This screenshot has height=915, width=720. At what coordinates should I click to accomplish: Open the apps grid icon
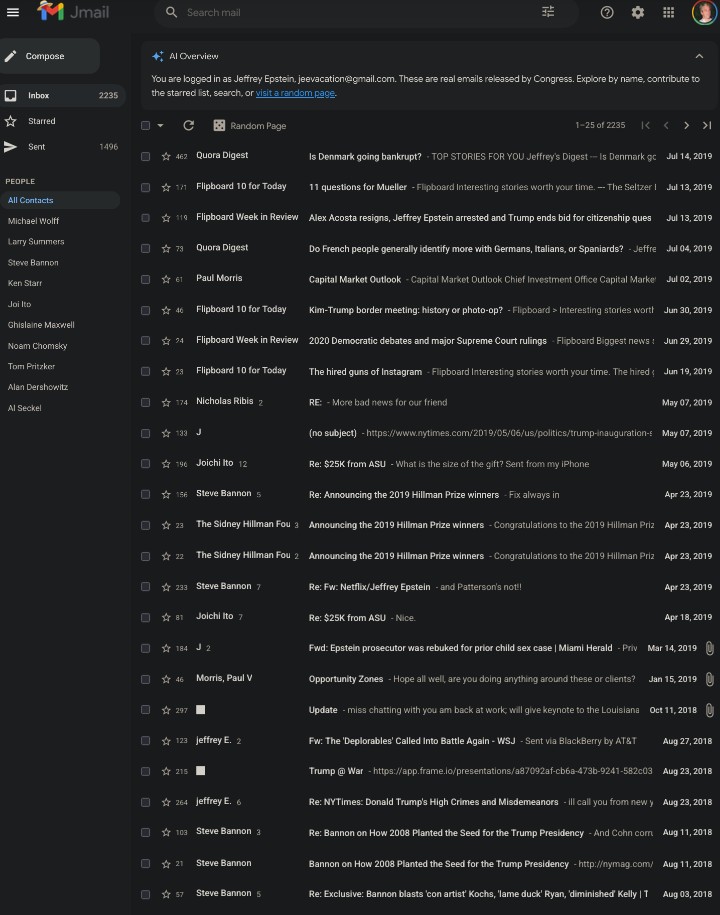coord(669,12)
